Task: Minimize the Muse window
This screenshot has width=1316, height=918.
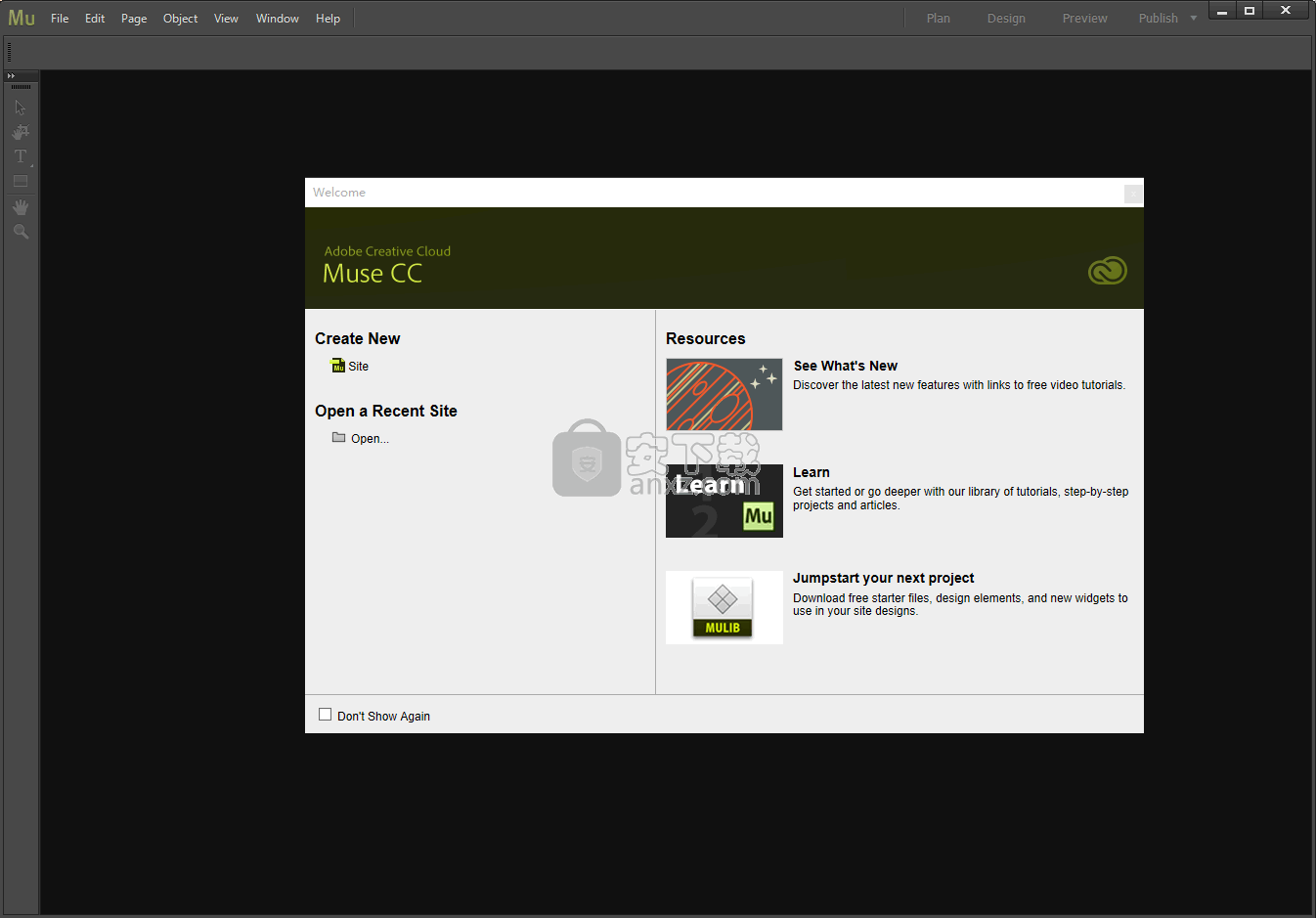Action: (x=1222, y=11)
